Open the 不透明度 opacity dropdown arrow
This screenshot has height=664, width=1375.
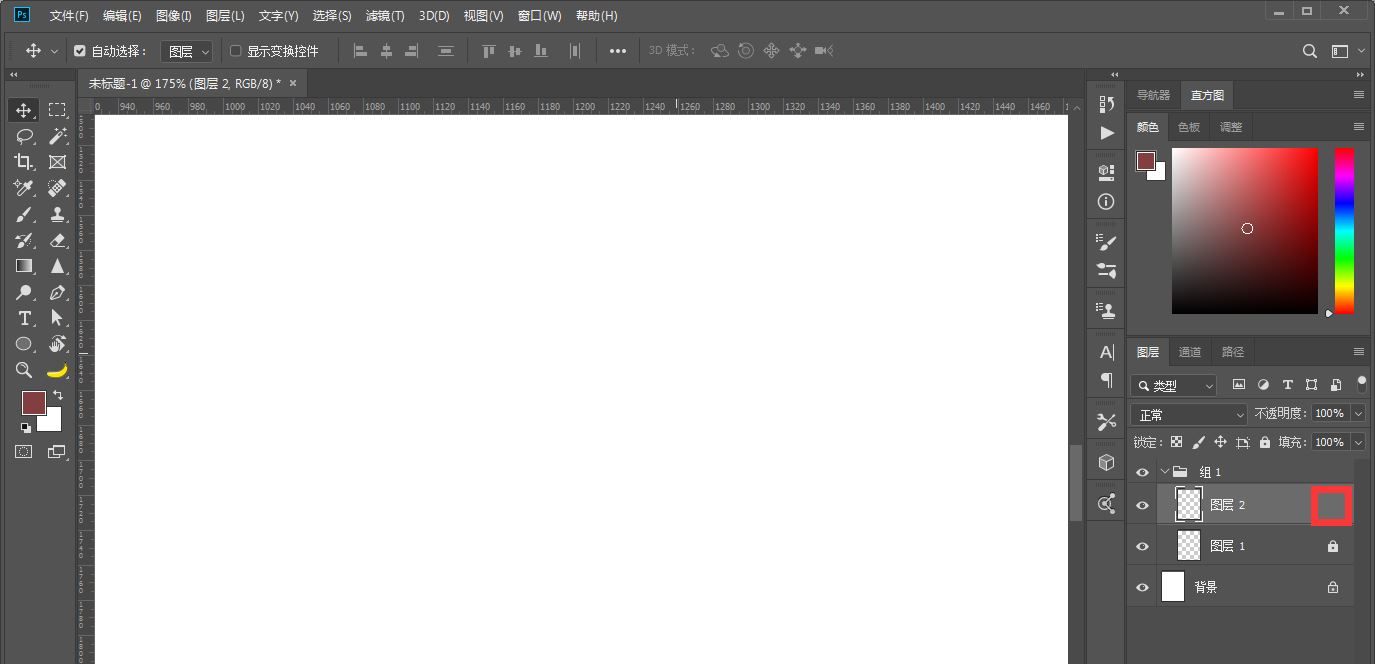1358,413
